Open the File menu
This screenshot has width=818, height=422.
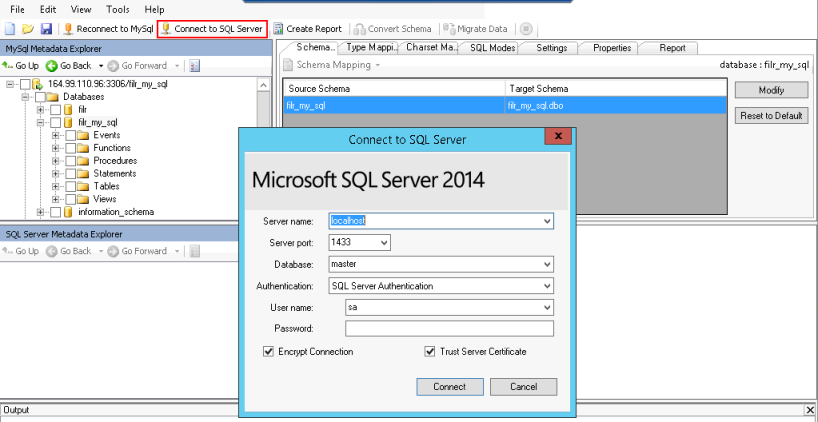[17, 9]
